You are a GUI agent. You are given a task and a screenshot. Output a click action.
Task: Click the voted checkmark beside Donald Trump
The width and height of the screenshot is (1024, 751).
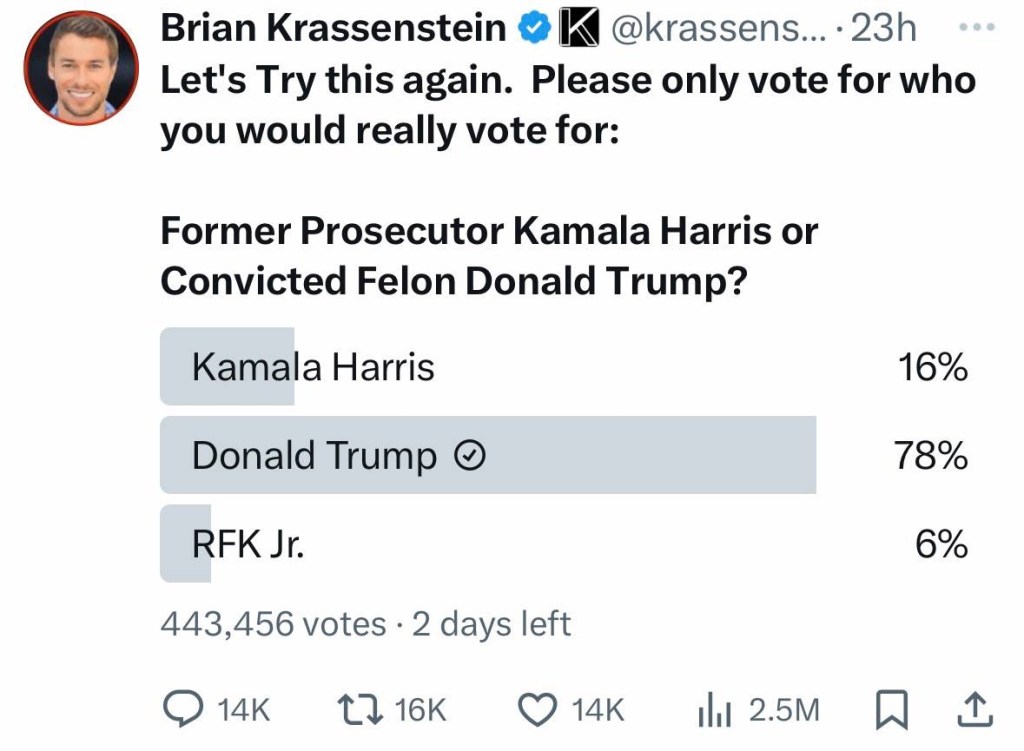click(470, 457)
